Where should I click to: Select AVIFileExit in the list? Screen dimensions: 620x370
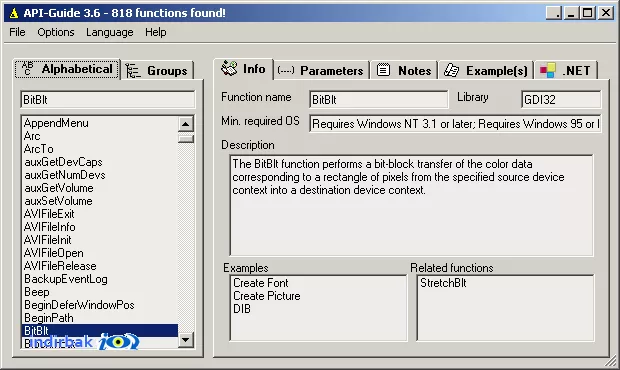pyautogui.click(x=100, y=214)
